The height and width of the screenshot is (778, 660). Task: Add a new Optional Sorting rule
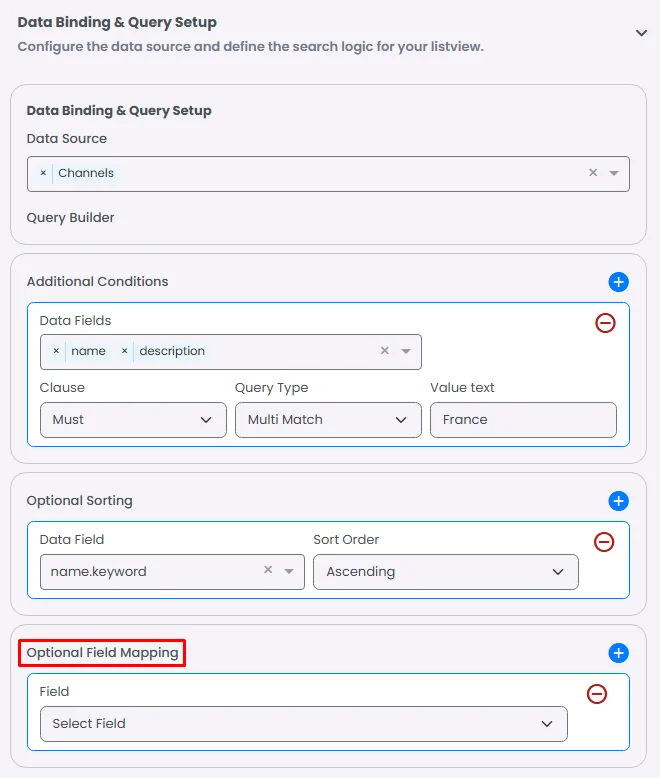618,501
